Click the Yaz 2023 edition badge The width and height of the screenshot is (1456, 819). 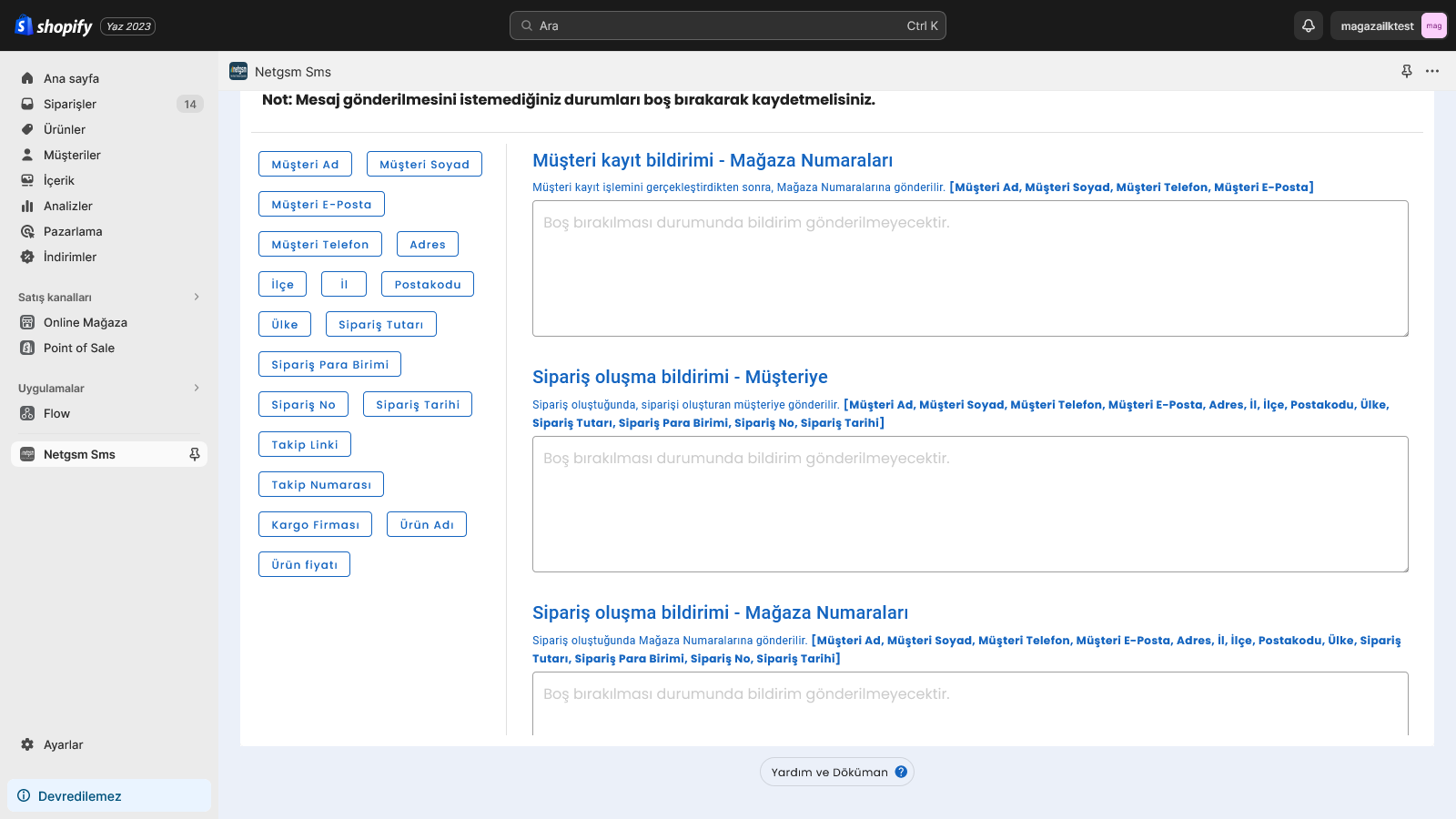tap(128, 26)
